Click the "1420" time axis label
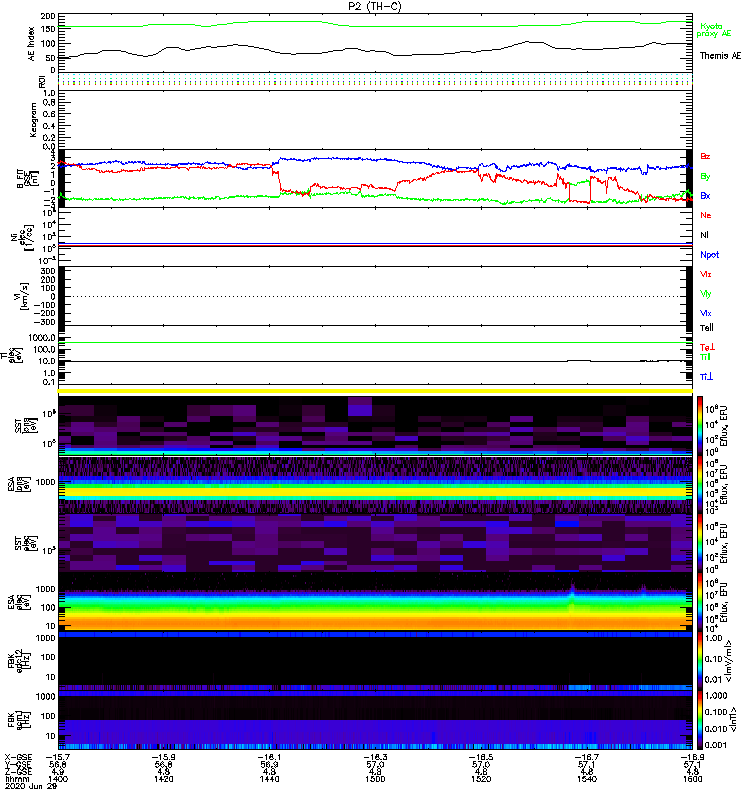Image resolution: width=750 pixels, height=800 pixels. 164,779
